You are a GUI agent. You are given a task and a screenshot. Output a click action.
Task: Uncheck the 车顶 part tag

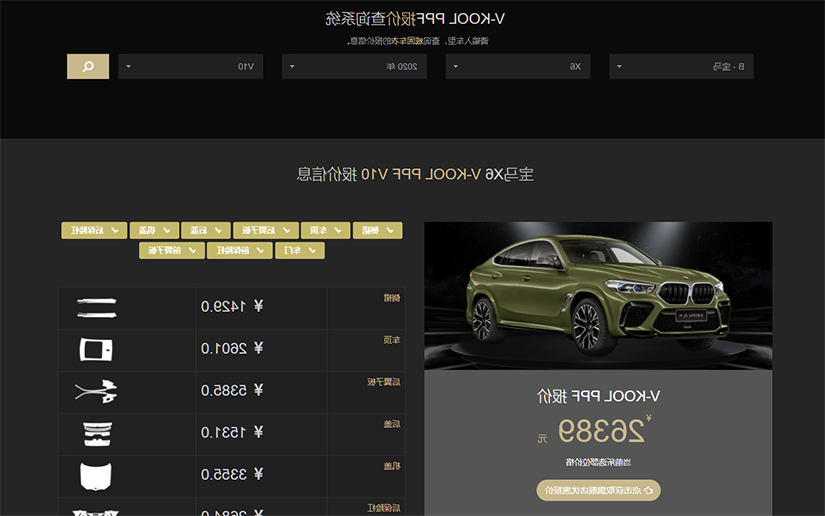326,230
